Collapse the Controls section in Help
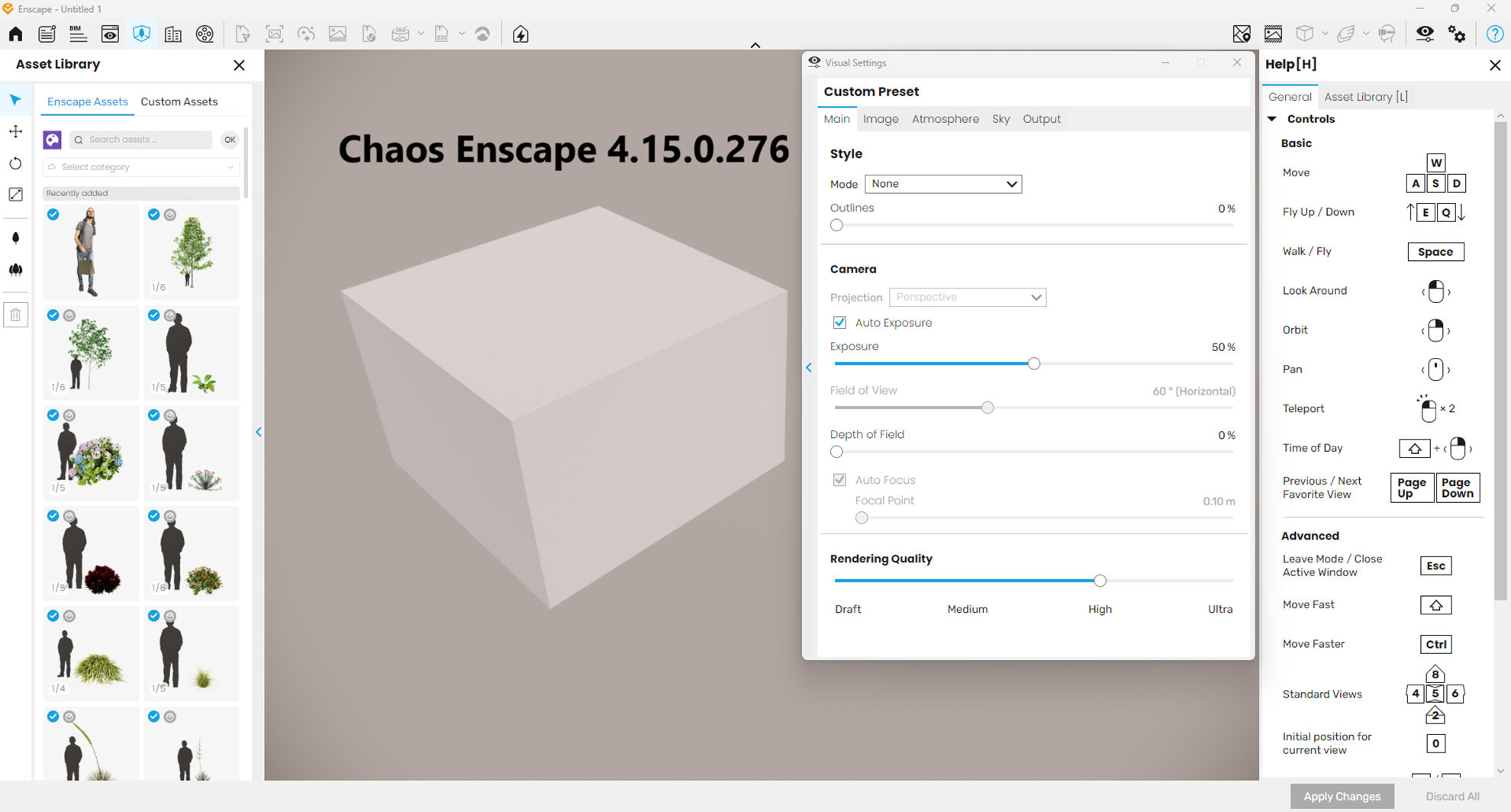 [x=1271, y=118]
